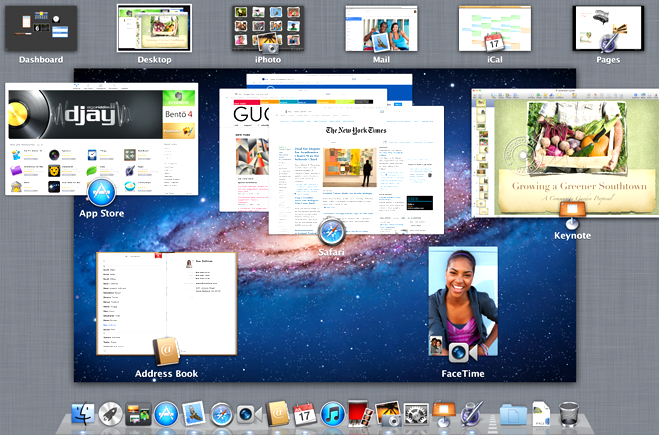Switch to the Pages full-screen space
659x435 pixels.
608,28
